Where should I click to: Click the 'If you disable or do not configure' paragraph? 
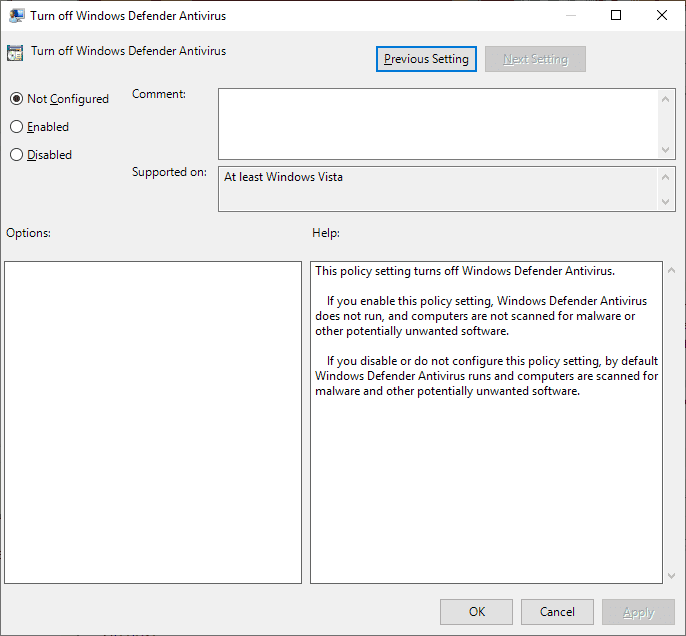[x=486, y=376]
